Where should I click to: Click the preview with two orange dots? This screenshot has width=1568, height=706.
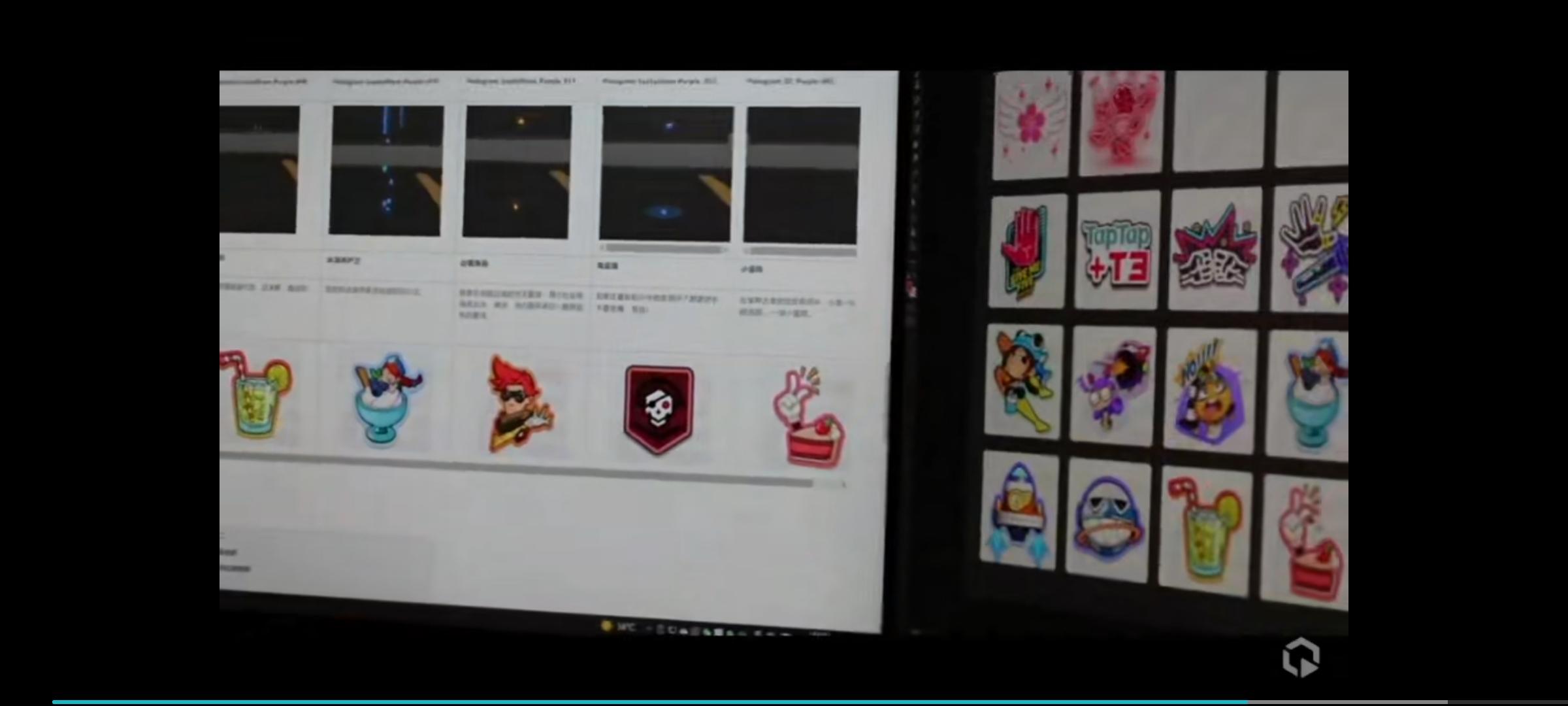[516, 172]
